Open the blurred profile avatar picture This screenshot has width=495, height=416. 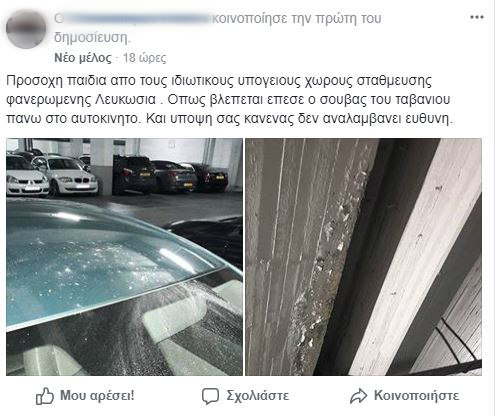click(26, 29)
